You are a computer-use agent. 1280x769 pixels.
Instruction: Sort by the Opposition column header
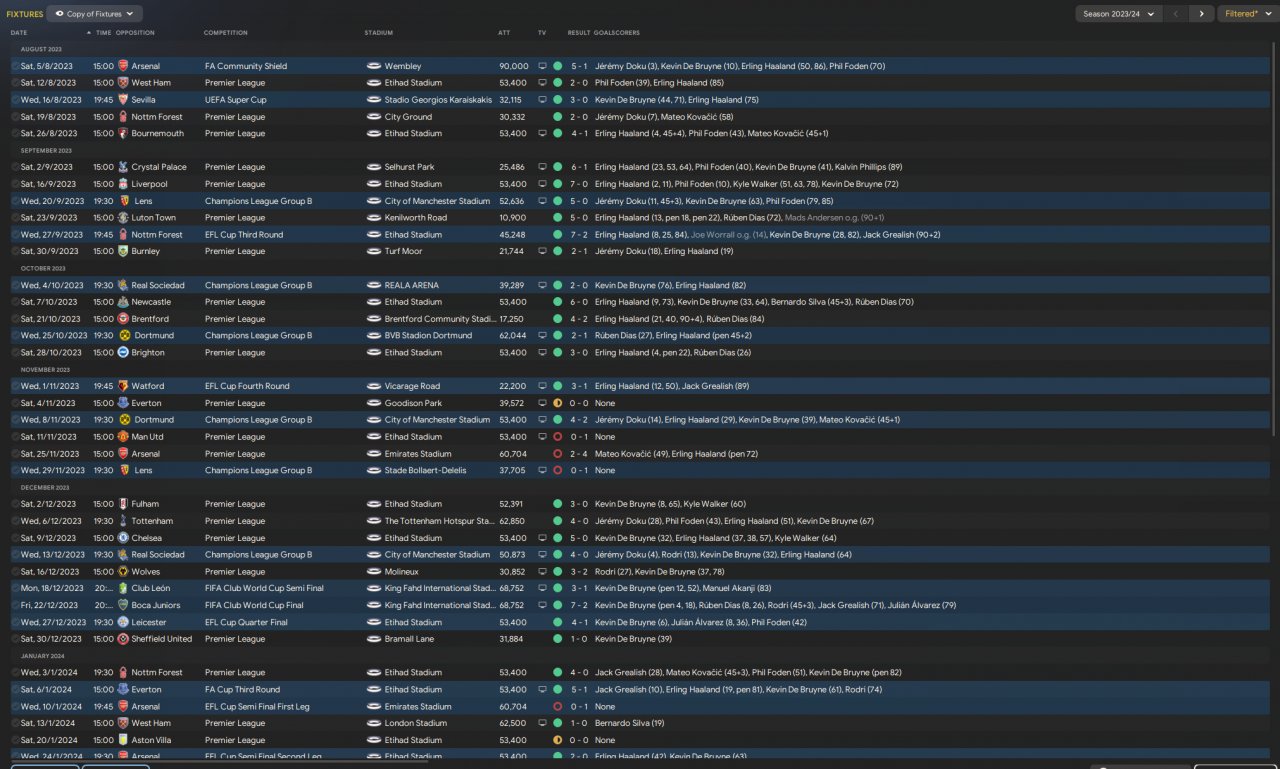pyautogui.click(x=135, y=33)
